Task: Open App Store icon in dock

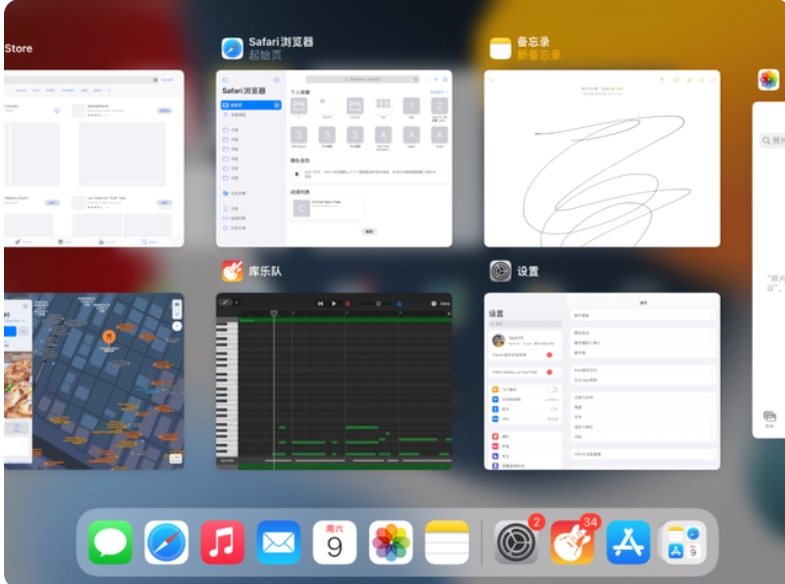Action: [628, 542]
